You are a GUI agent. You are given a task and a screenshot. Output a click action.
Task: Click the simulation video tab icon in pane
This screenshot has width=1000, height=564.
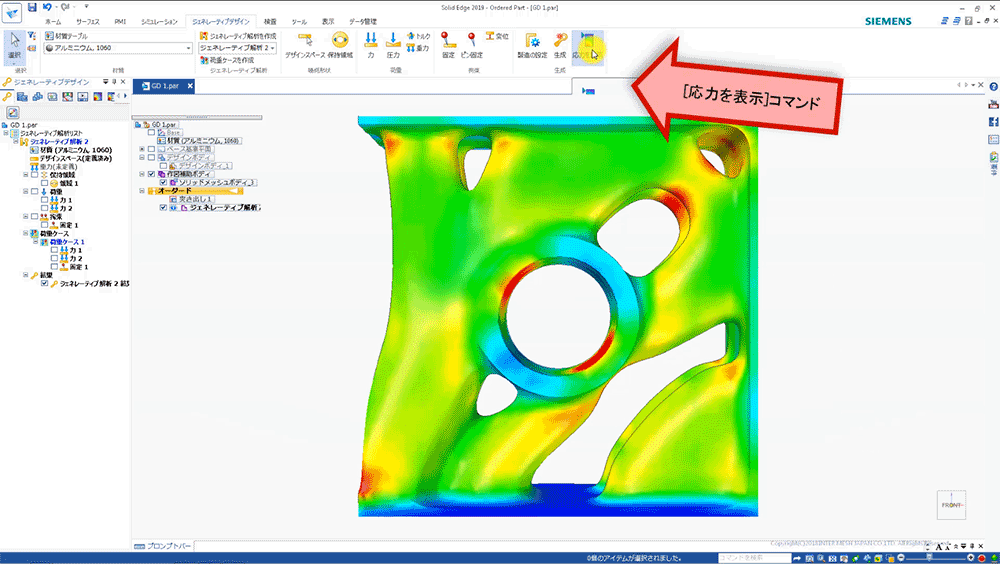coord(83,96)
